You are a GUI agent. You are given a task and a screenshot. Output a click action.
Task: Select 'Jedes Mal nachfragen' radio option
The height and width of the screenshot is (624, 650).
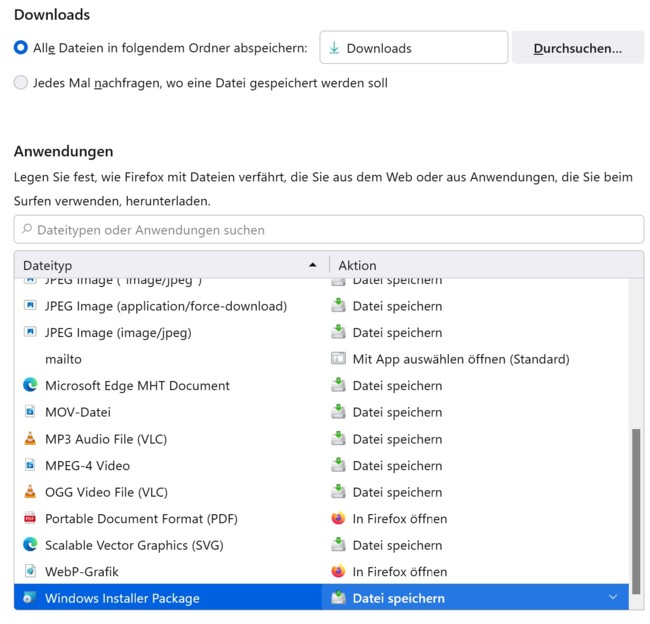tap(21, 83)
